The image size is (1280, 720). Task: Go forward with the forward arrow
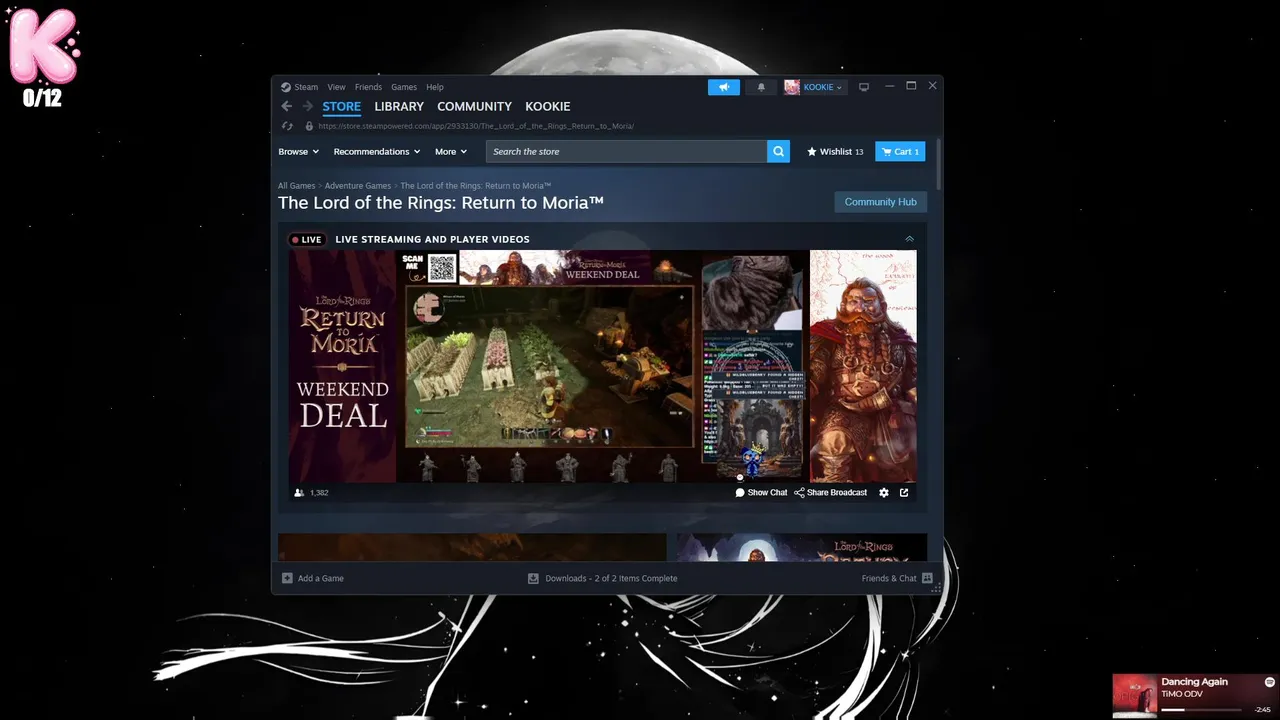[x=308, y=106]
